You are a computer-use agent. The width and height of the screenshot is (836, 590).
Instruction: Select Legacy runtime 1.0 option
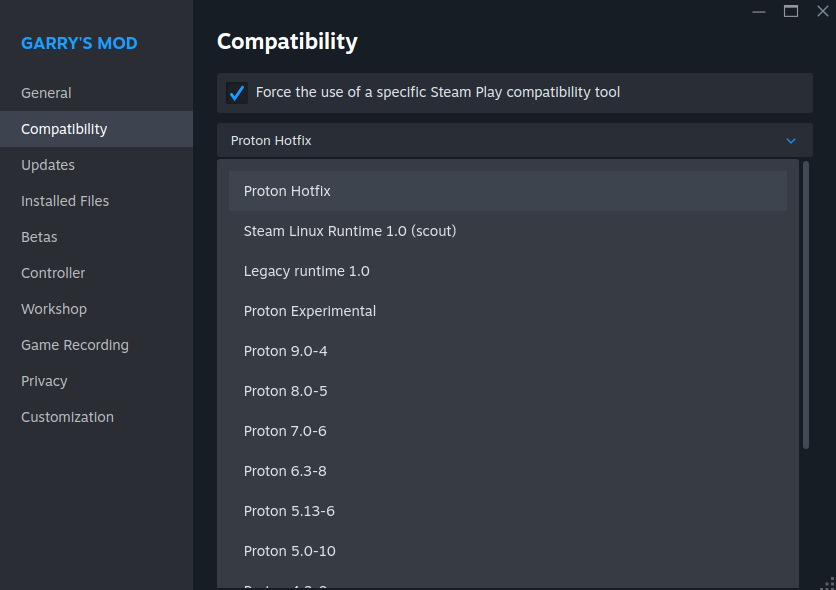tap(307, 271)
